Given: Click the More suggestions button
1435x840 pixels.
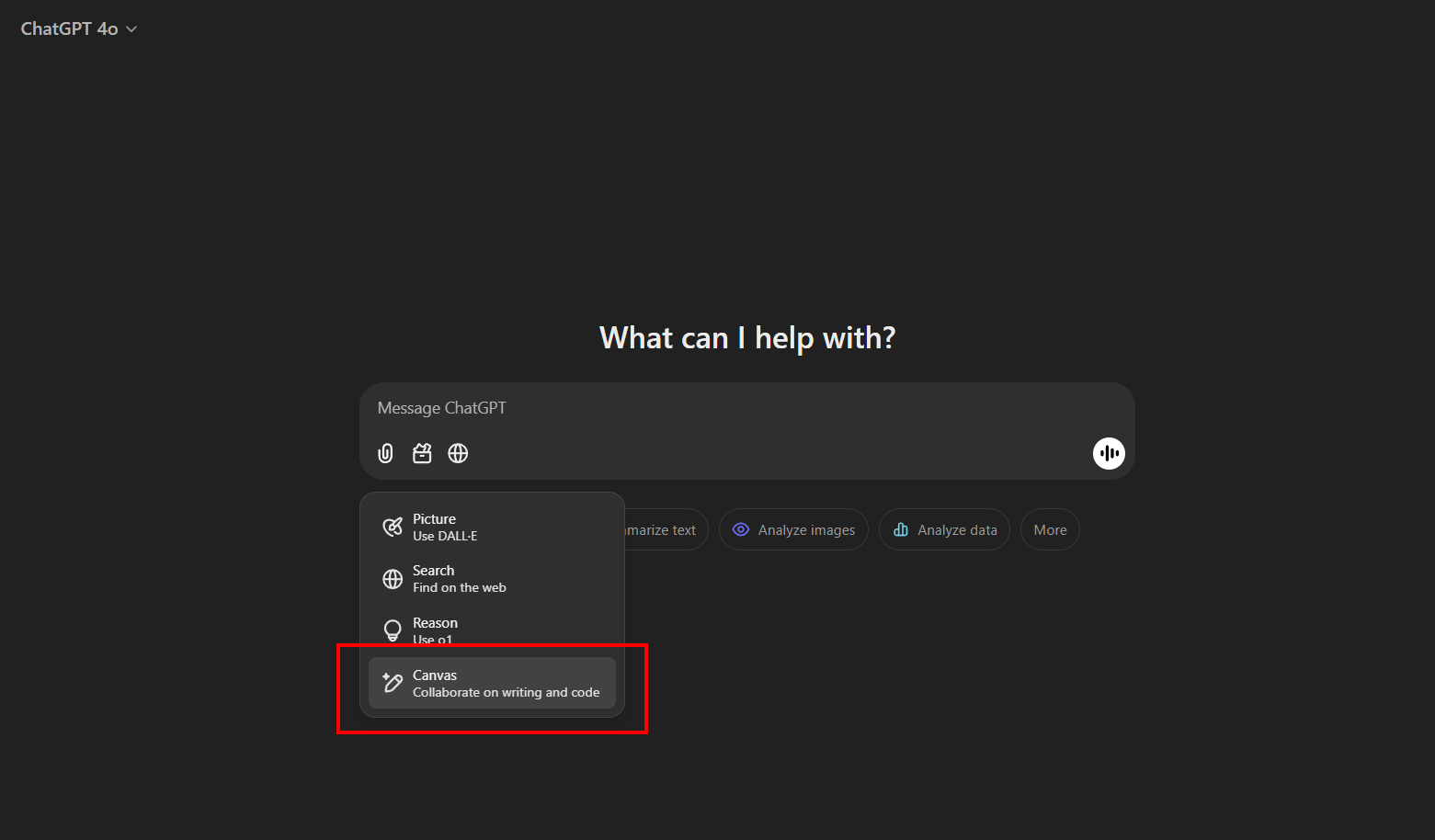Looking at the screenshot, I should tap(1050, 529).
